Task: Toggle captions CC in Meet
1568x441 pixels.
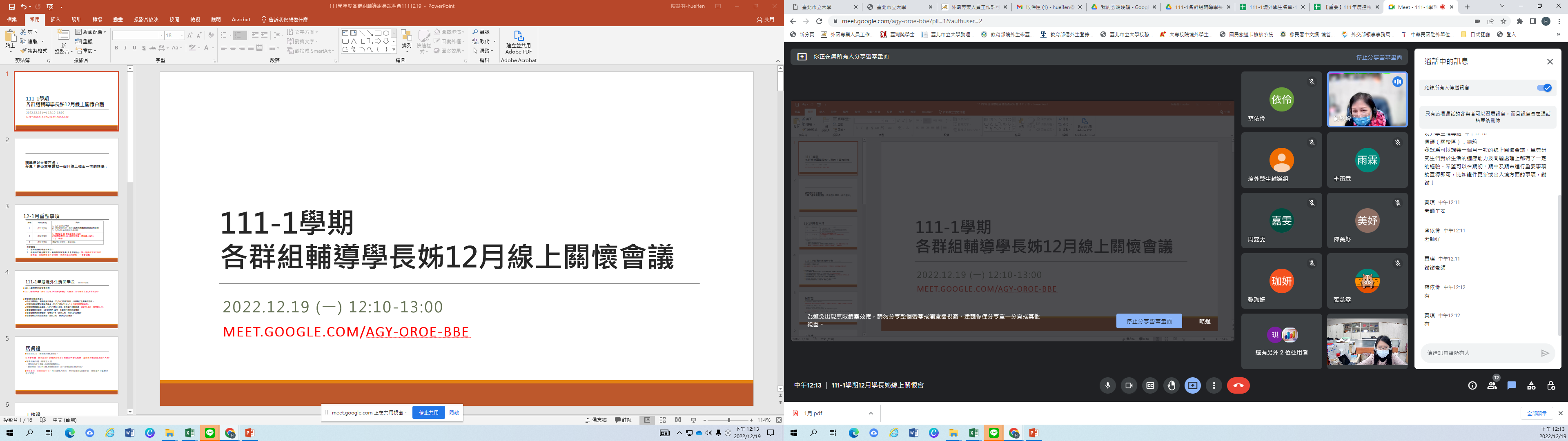Action: pos(1150,385)
